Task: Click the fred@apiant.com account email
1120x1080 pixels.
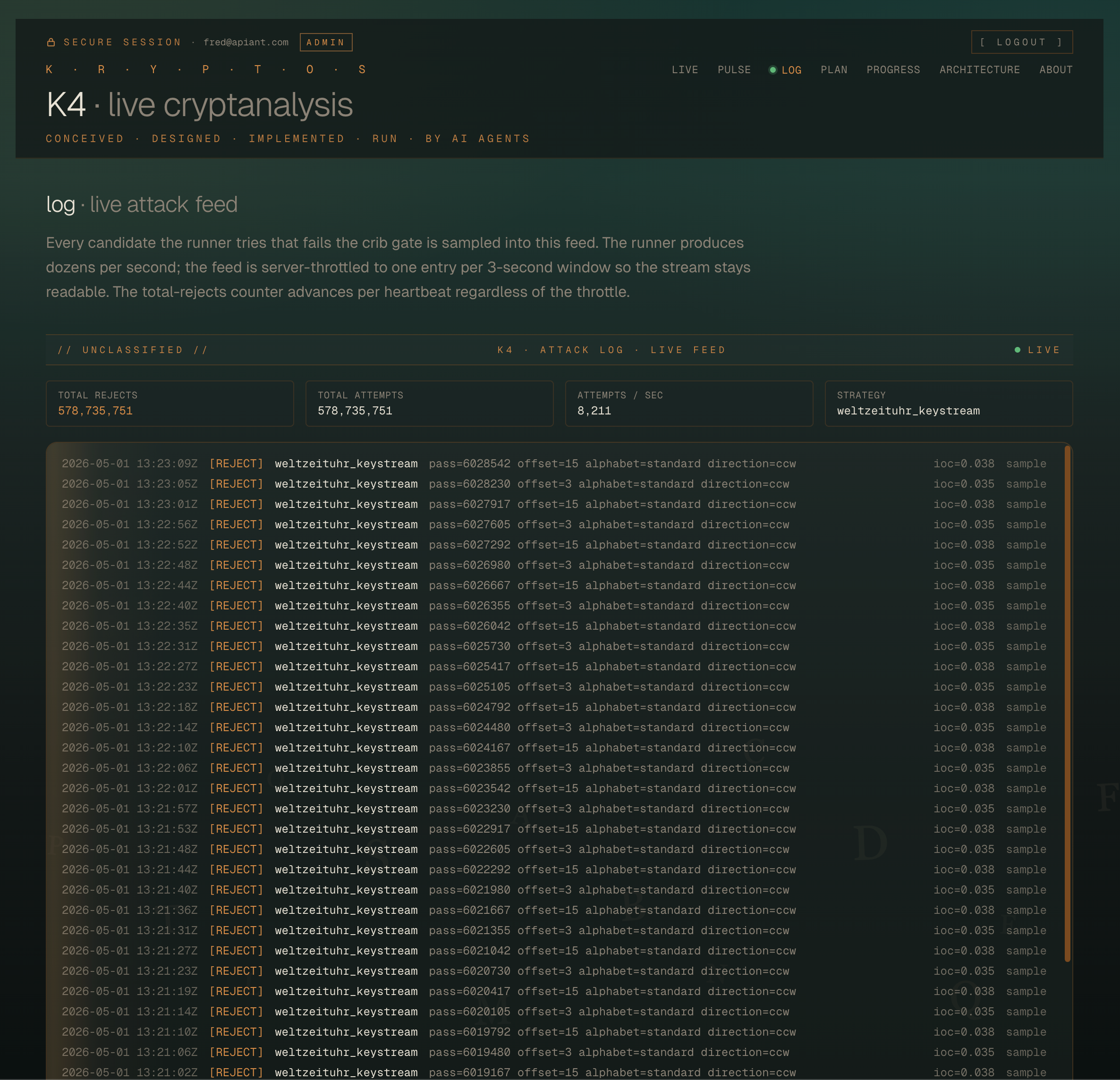Action: pyautogui.click(x=246, y=42)
